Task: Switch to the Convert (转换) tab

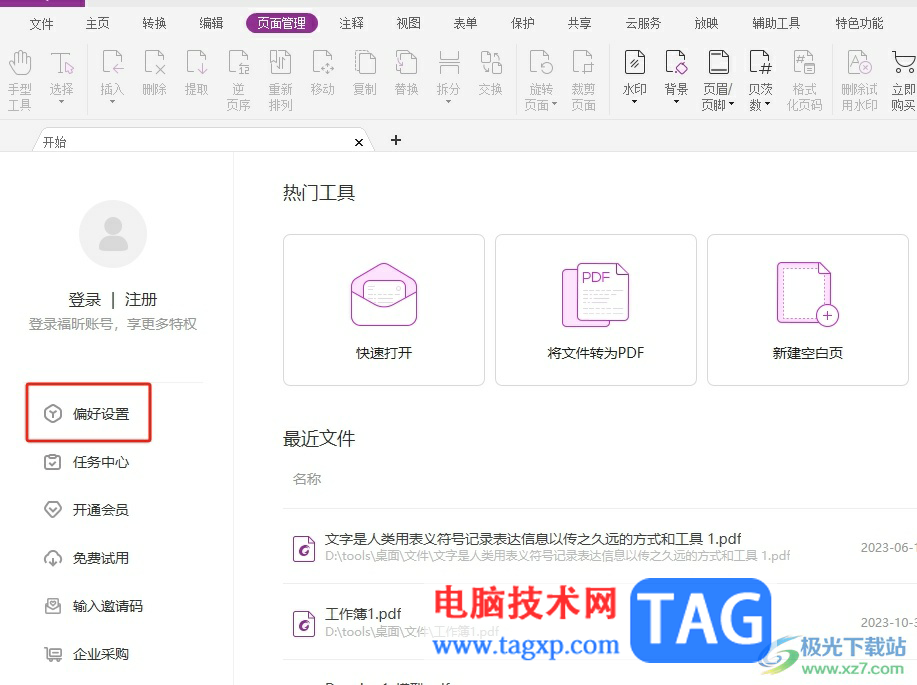Action: pos(154,23)
